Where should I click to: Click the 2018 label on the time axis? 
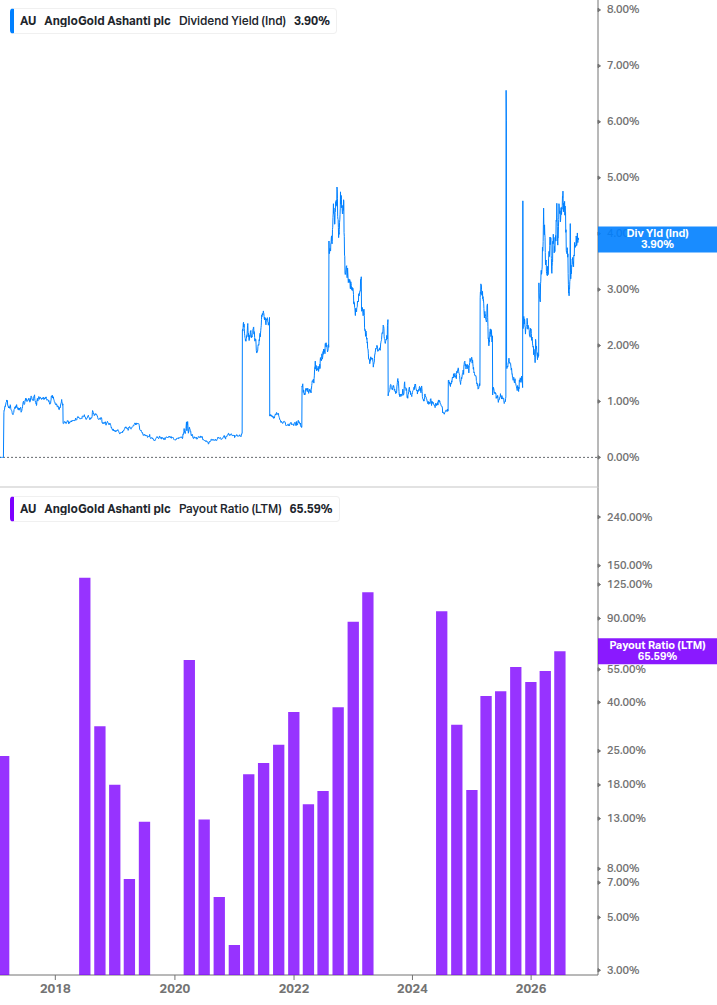55,988
